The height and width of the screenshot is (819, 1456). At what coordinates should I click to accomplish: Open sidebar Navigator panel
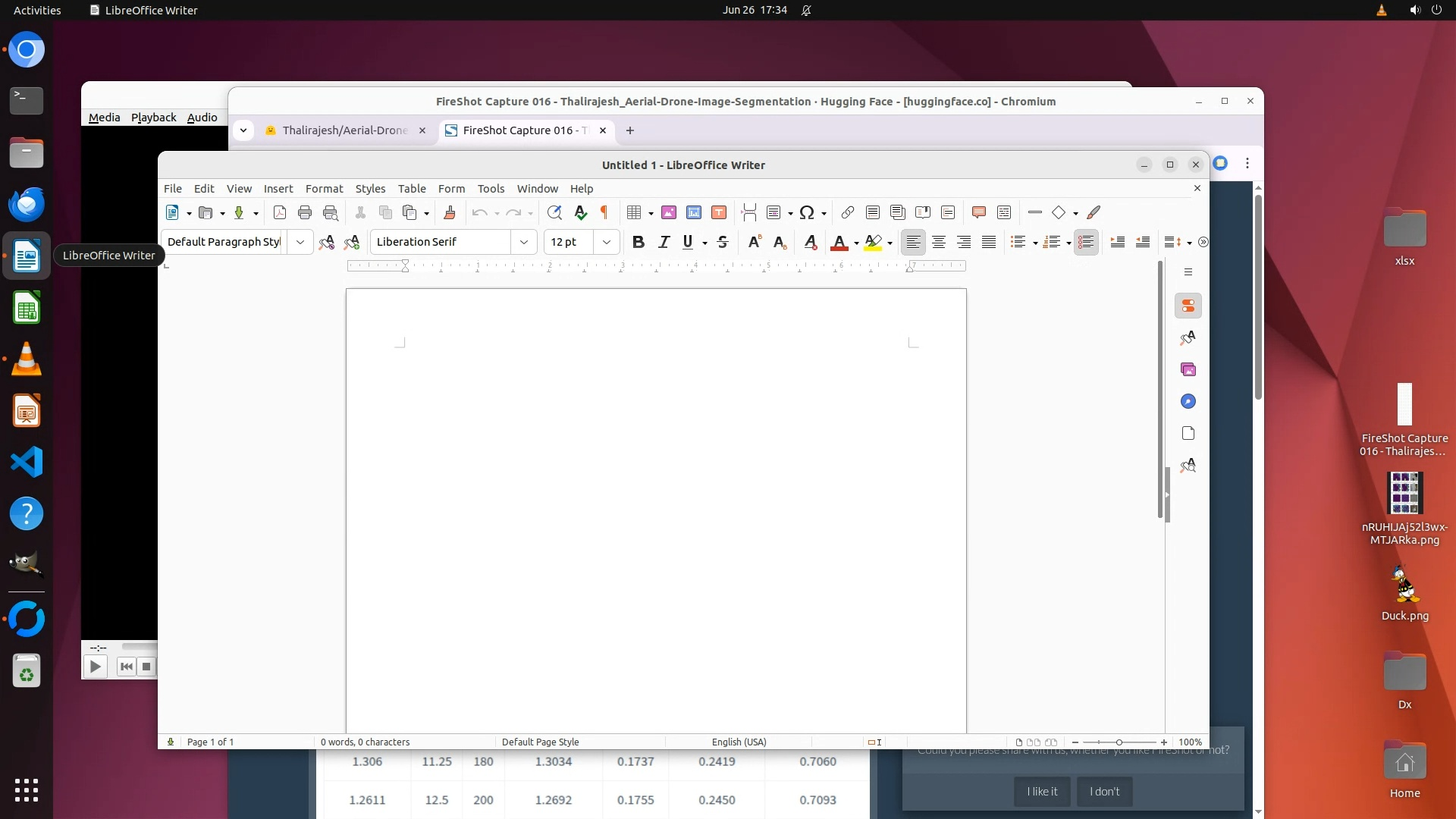[1188, 401]
